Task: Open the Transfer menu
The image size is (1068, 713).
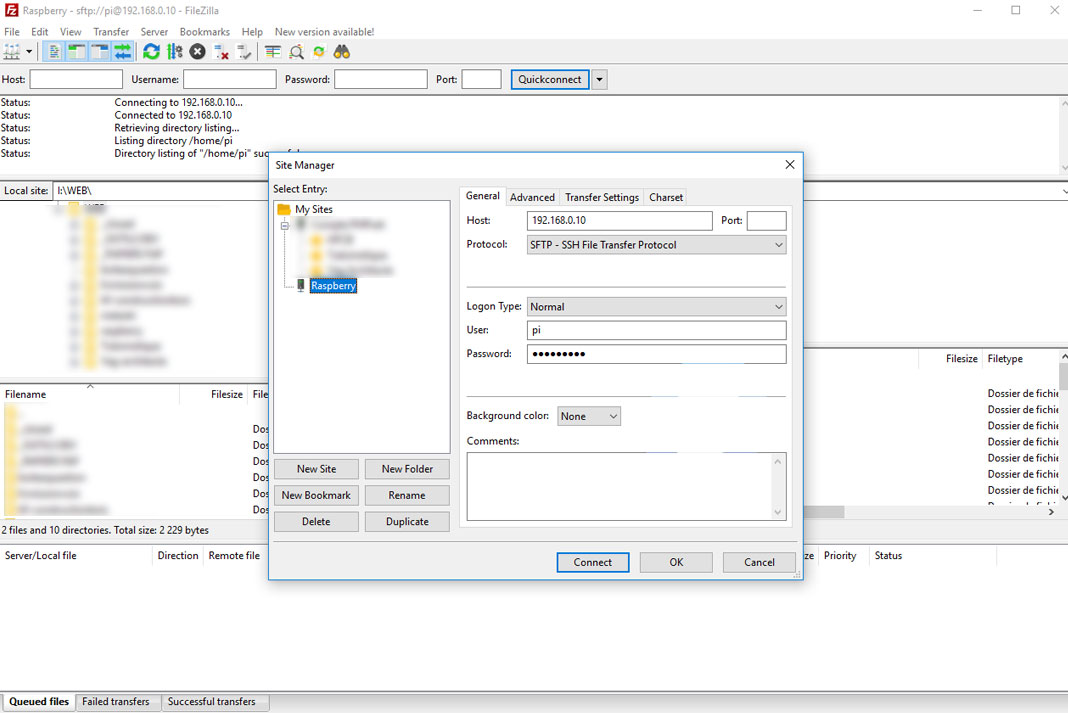Action: (111, 32)
